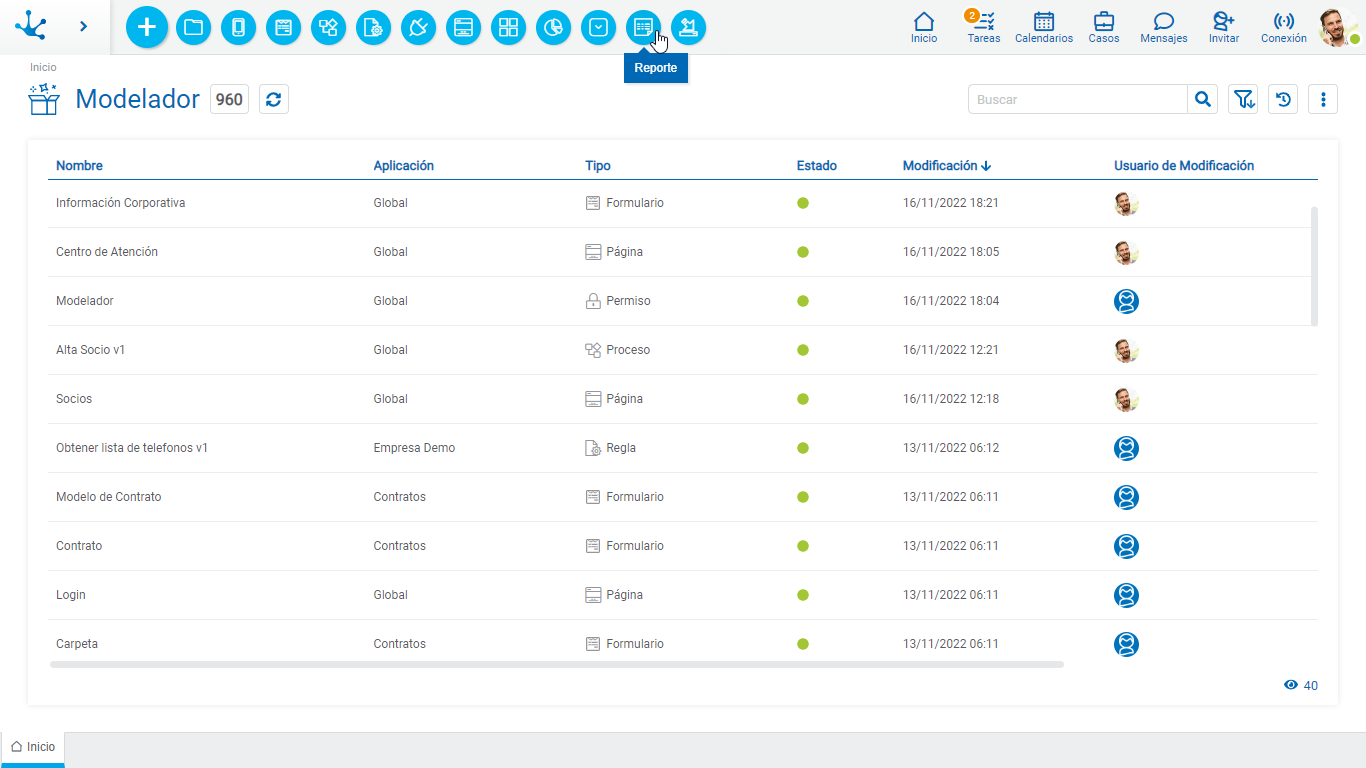
Task: Go to Inicio home in header
Action: (924, 27)
